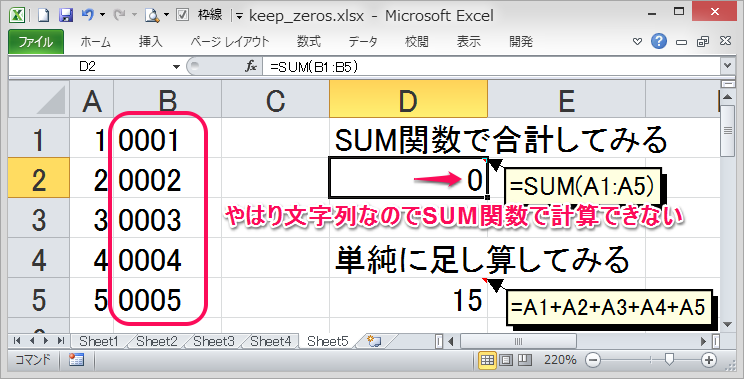Image resolution: width=744 pixels, height=379 pixels.
Task: Switch to Page Layout view icon
Action: coord(505,360)
